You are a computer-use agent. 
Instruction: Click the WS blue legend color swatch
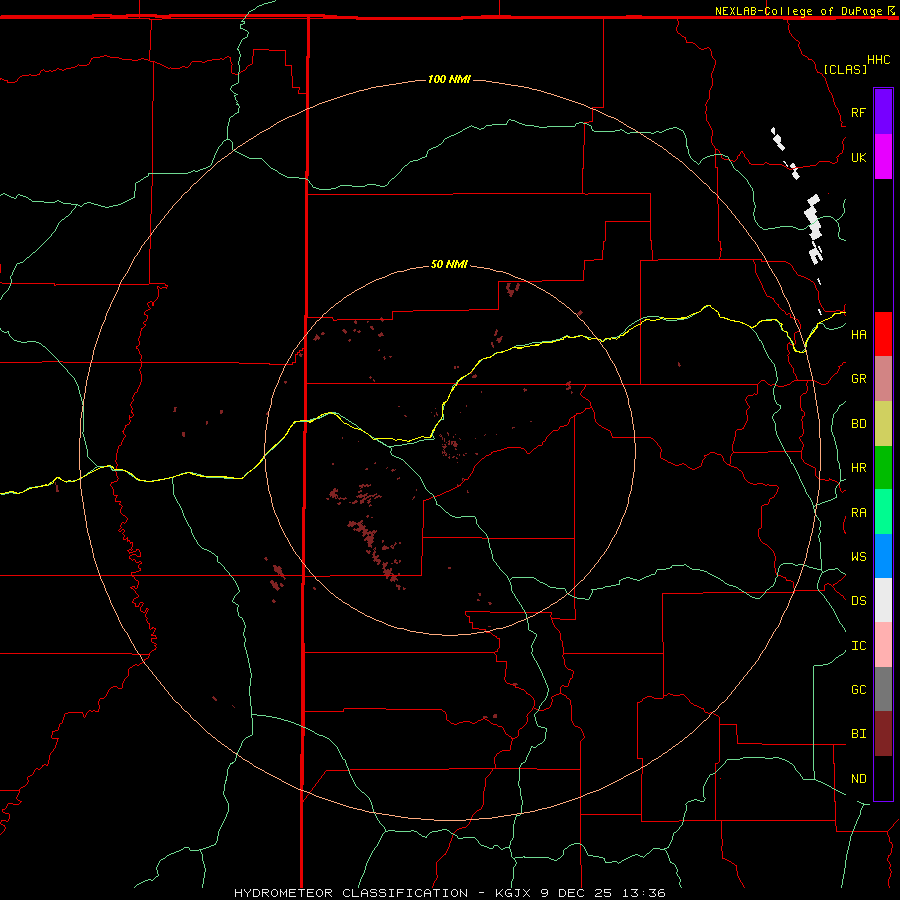[x=883, y=556]
